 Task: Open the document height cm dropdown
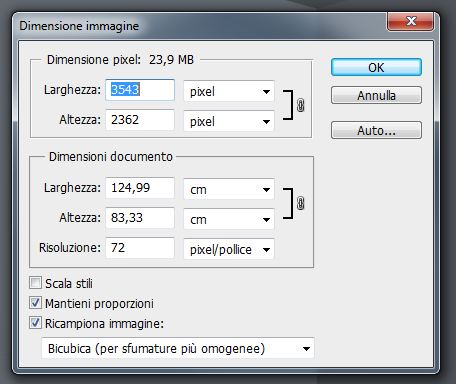pos(229,219)
